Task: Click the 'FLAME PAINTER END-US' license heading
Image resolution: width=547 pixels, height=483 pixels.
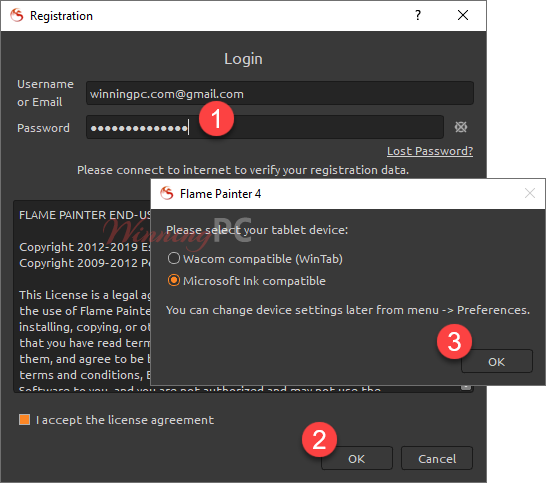Action: coord(85,215)
